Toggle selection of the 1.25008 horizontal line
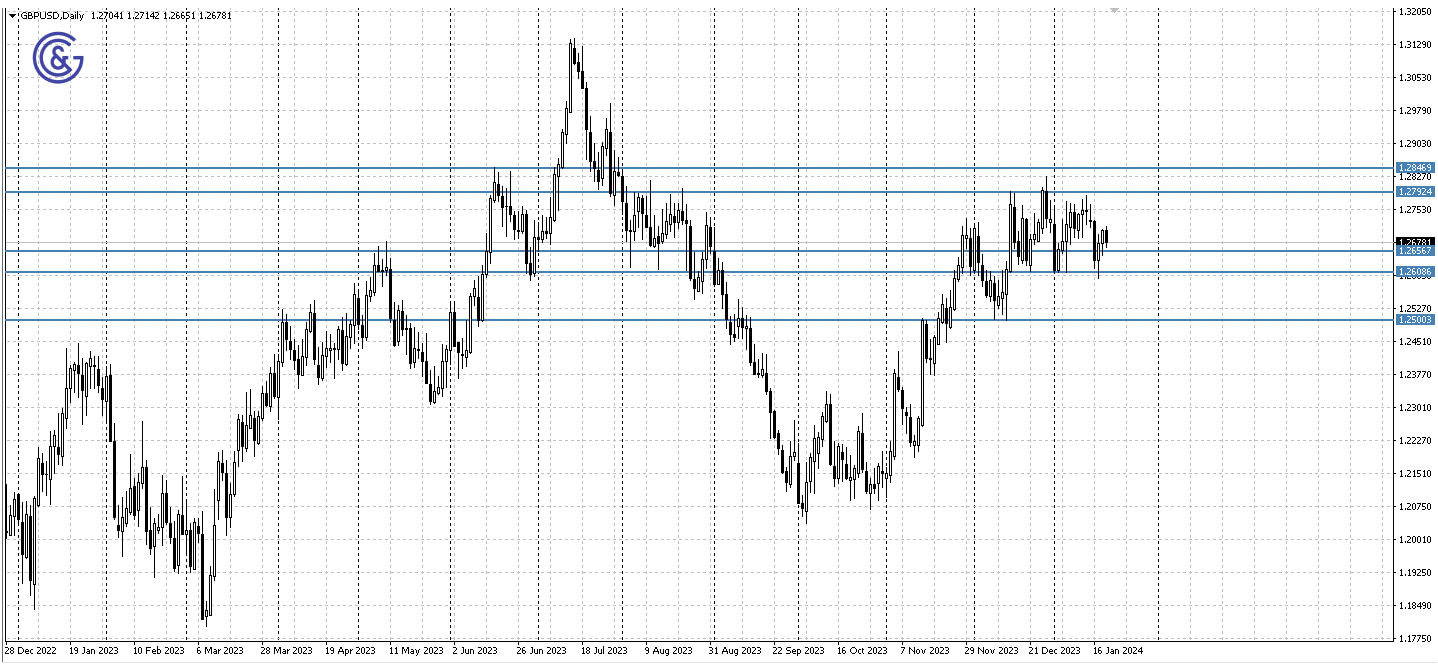 pos(700,319)
